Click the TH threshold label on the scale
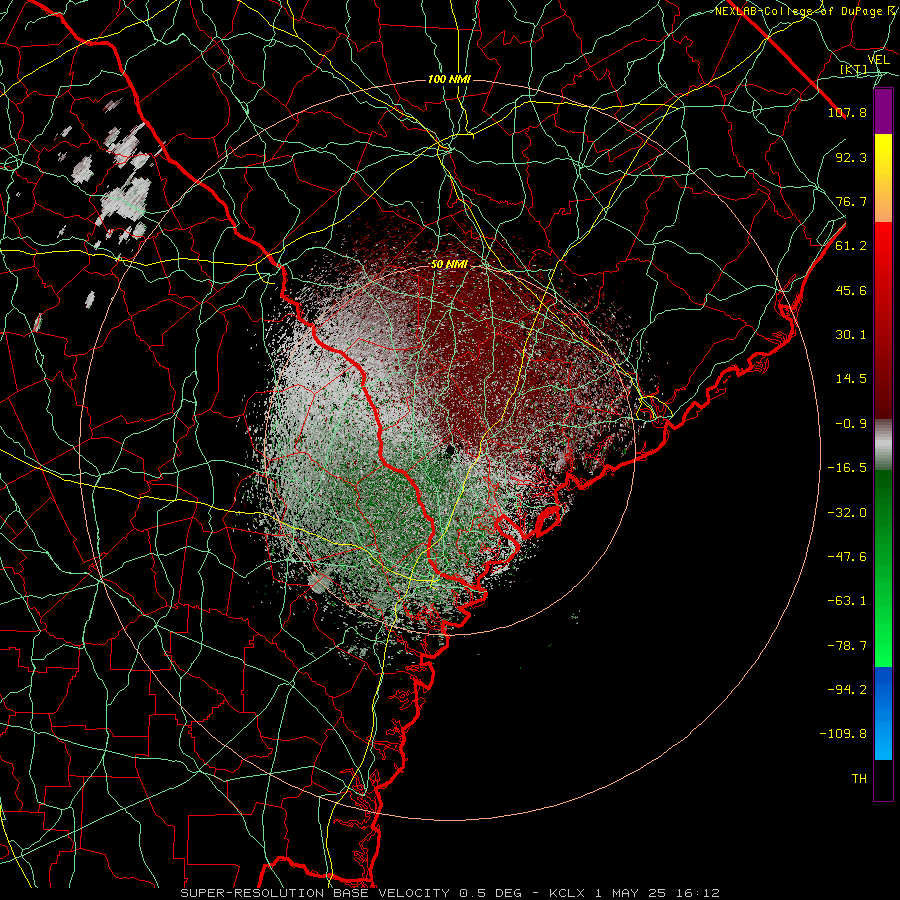 859,779
